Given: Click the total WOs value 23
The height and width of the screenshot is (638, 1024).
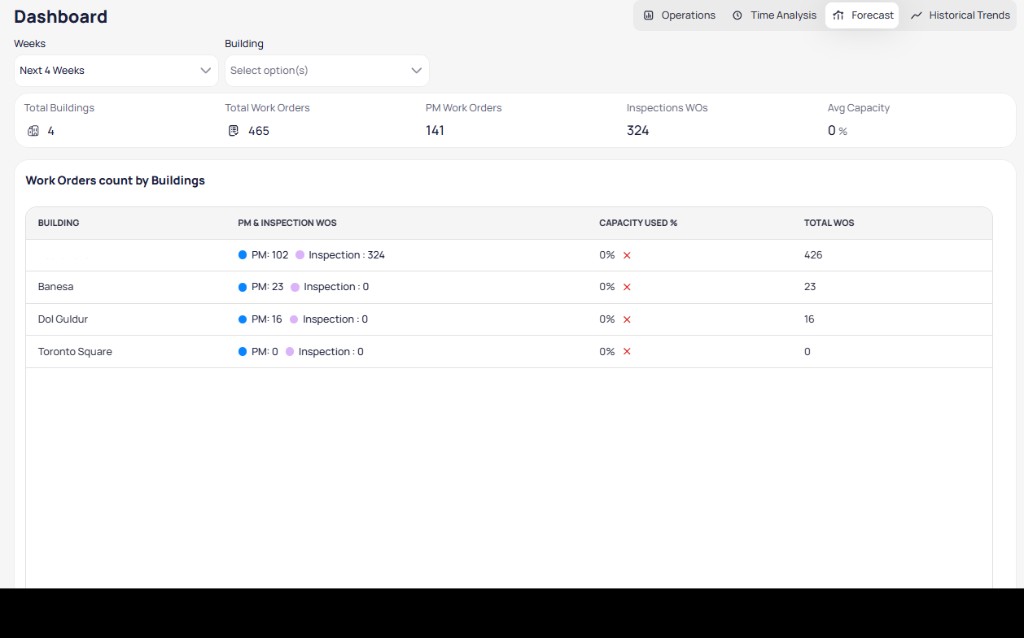Looking at the screenshot, I should tap(810, 287).
